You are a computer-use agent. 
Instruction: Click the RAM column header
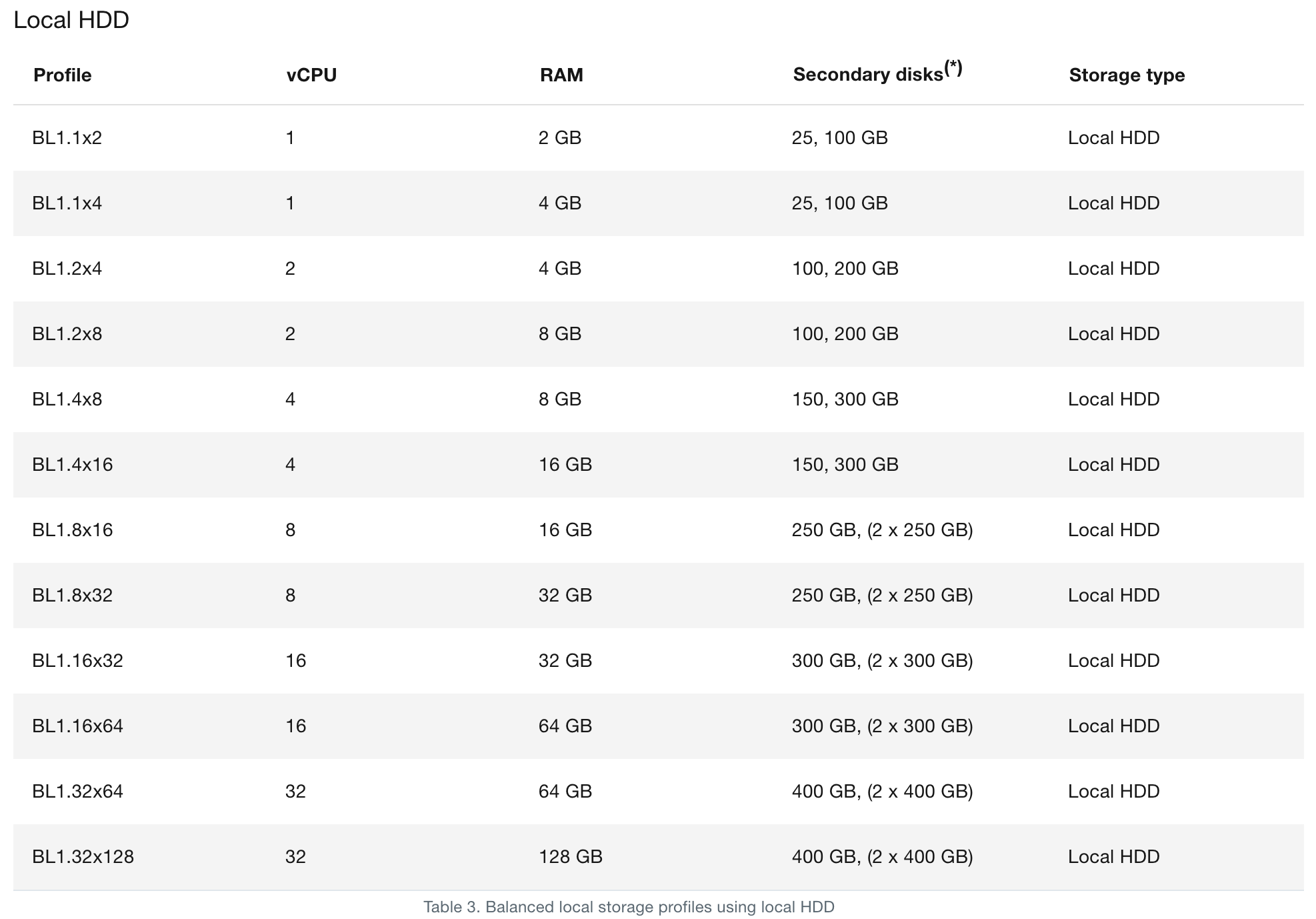point(561,75)
